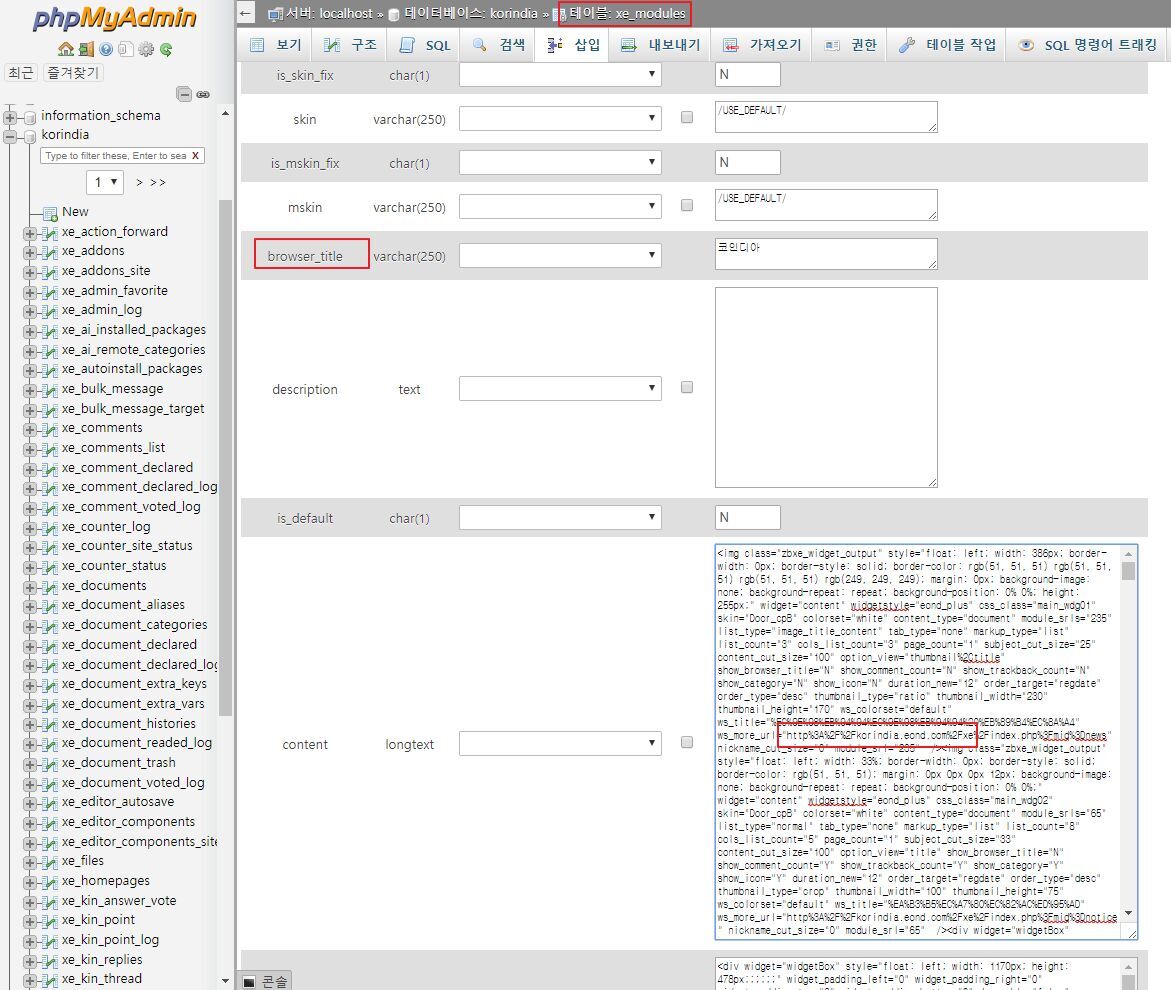Click the collapse all minus icon in the sidebar
1171x990 pixels.
coord(184,94)
